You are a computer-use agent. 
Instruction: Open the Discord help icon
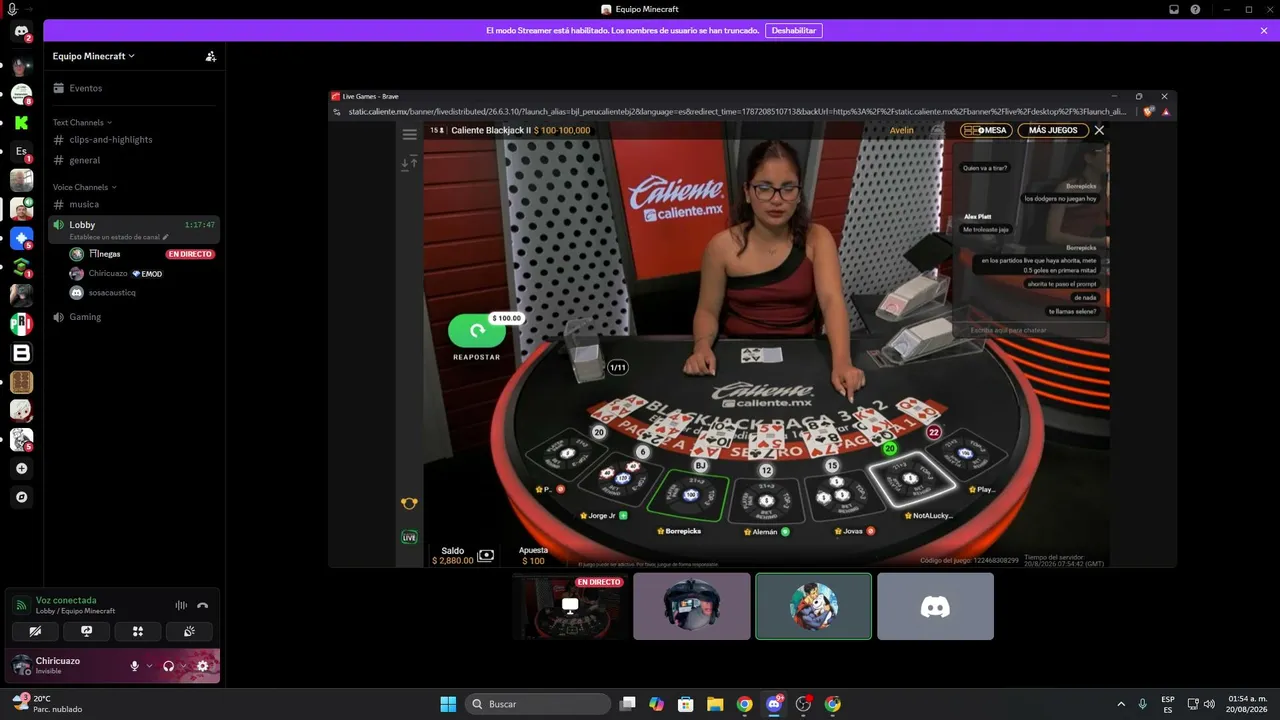[1195, 9]
